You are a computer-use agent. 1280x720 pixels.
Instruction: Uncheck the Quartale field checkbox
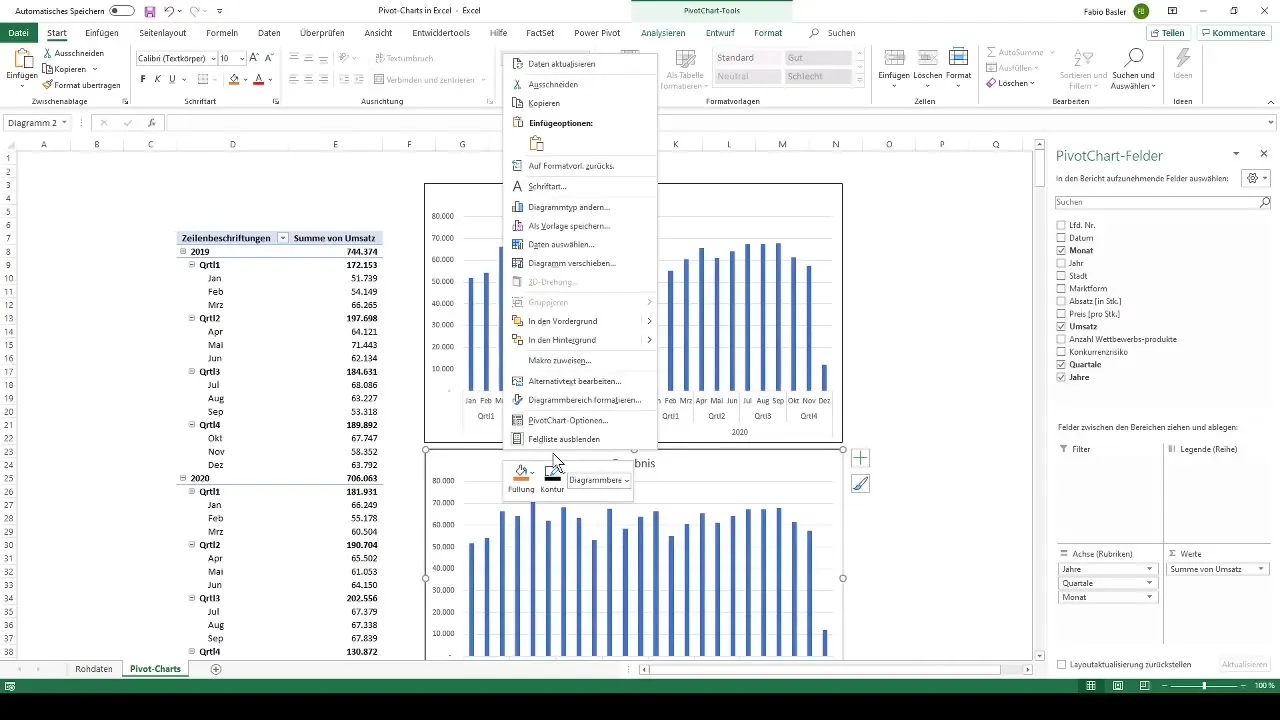(1061, 365)
